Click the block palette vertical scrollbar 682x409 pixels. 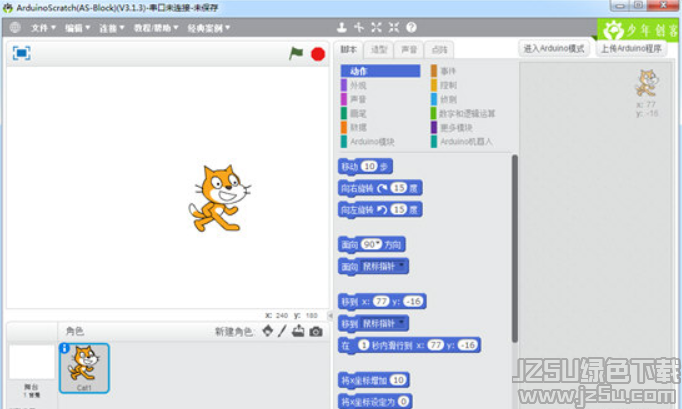[x=515, y=248]
